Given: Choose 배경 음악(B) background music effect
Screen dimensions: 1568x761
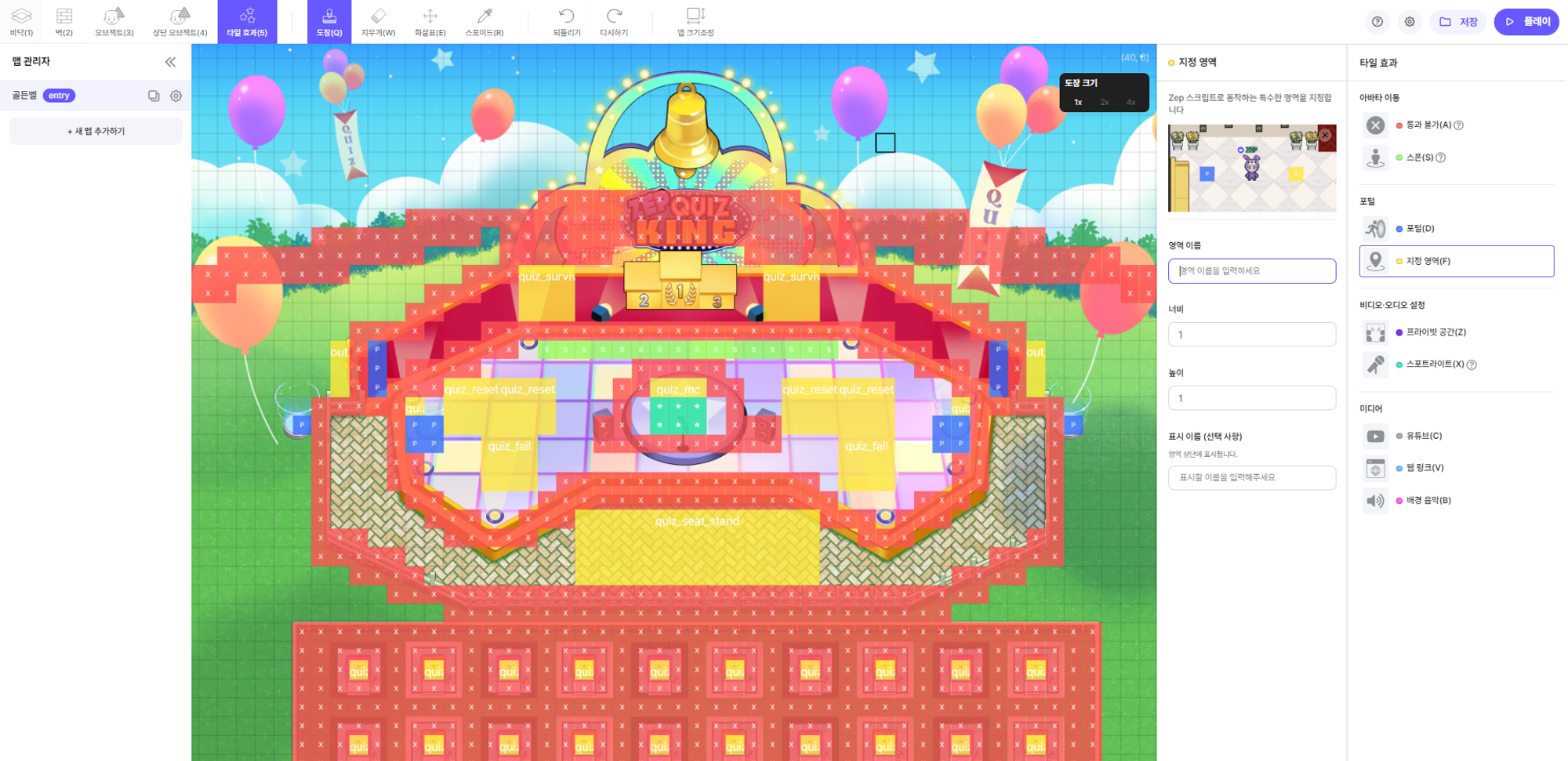Looking at the screenshot, I should (1457, 500).
